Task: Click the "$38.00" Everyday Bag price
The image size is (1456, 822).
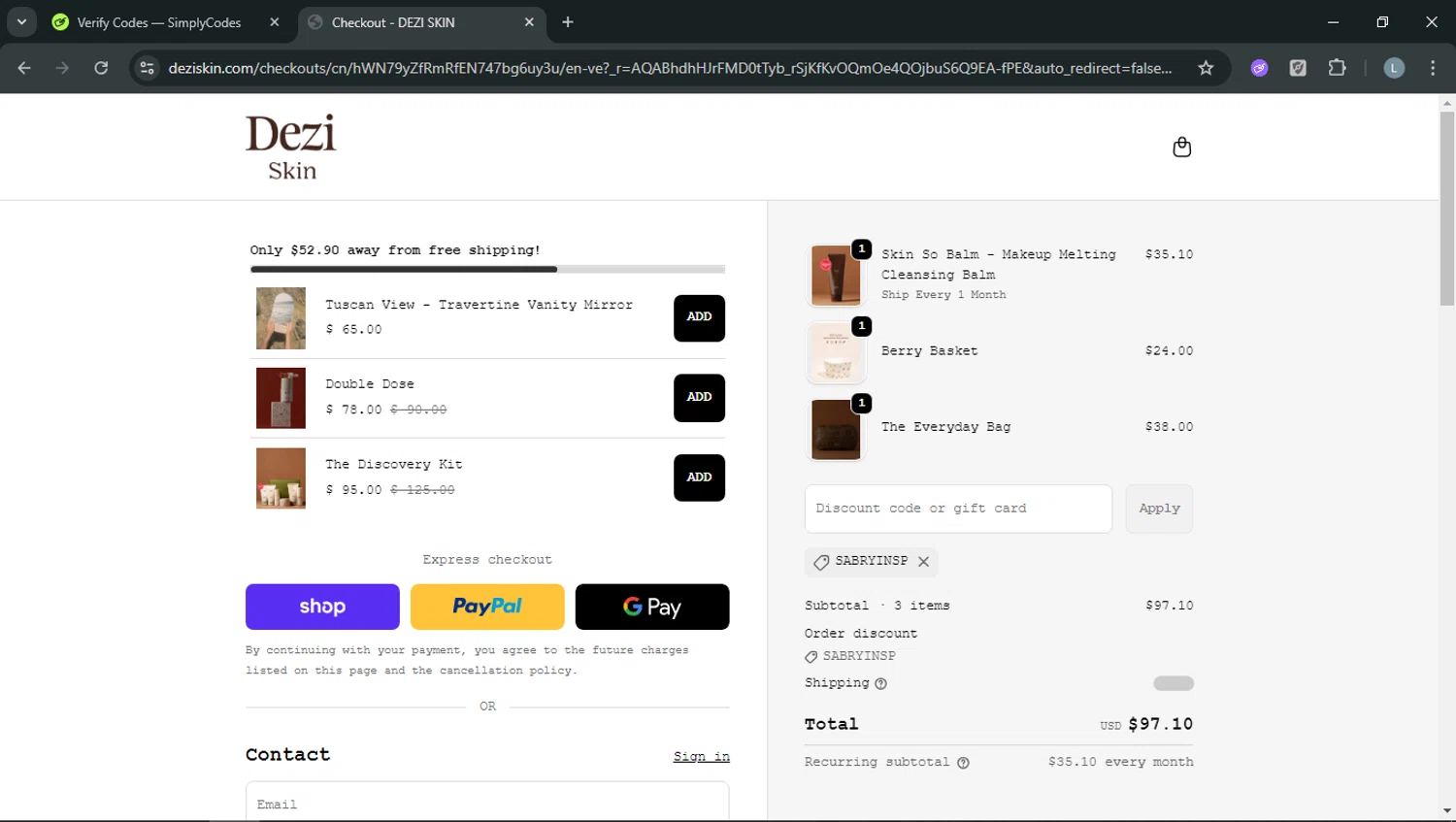Action: coord(1169,427)
